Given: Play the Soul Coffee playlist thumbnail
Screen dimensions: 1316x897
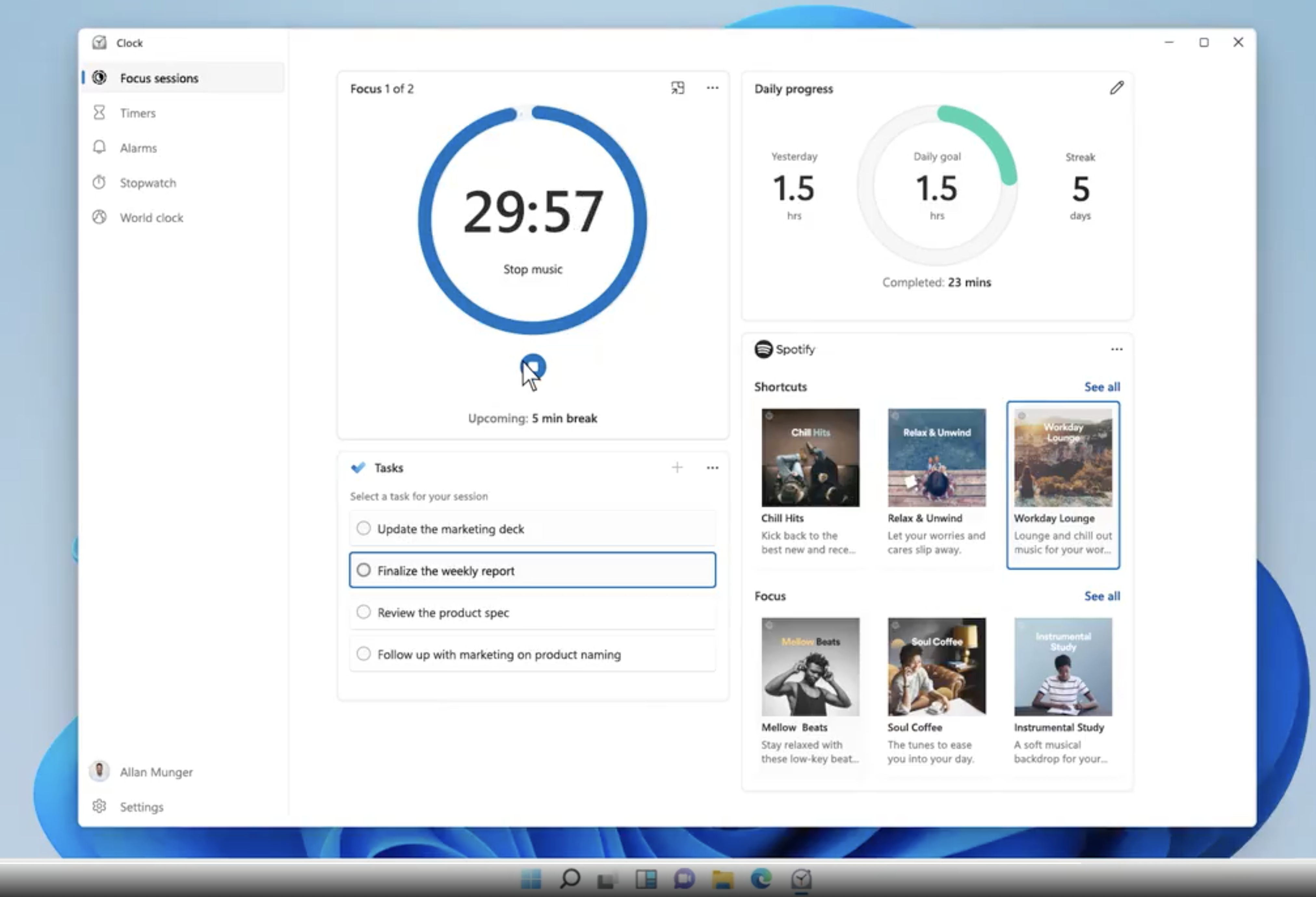Looking at the screenshot, I should (937, 666).
